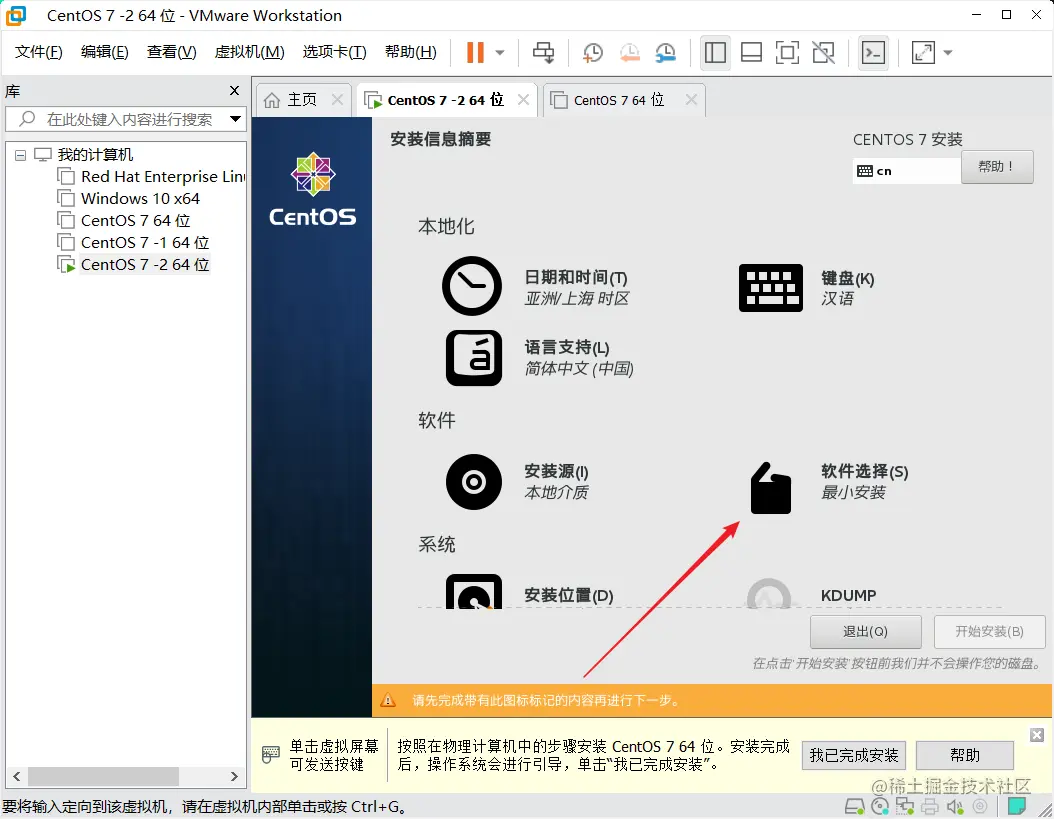Click library horizontal scrollbar thumb

click(103, 776)
